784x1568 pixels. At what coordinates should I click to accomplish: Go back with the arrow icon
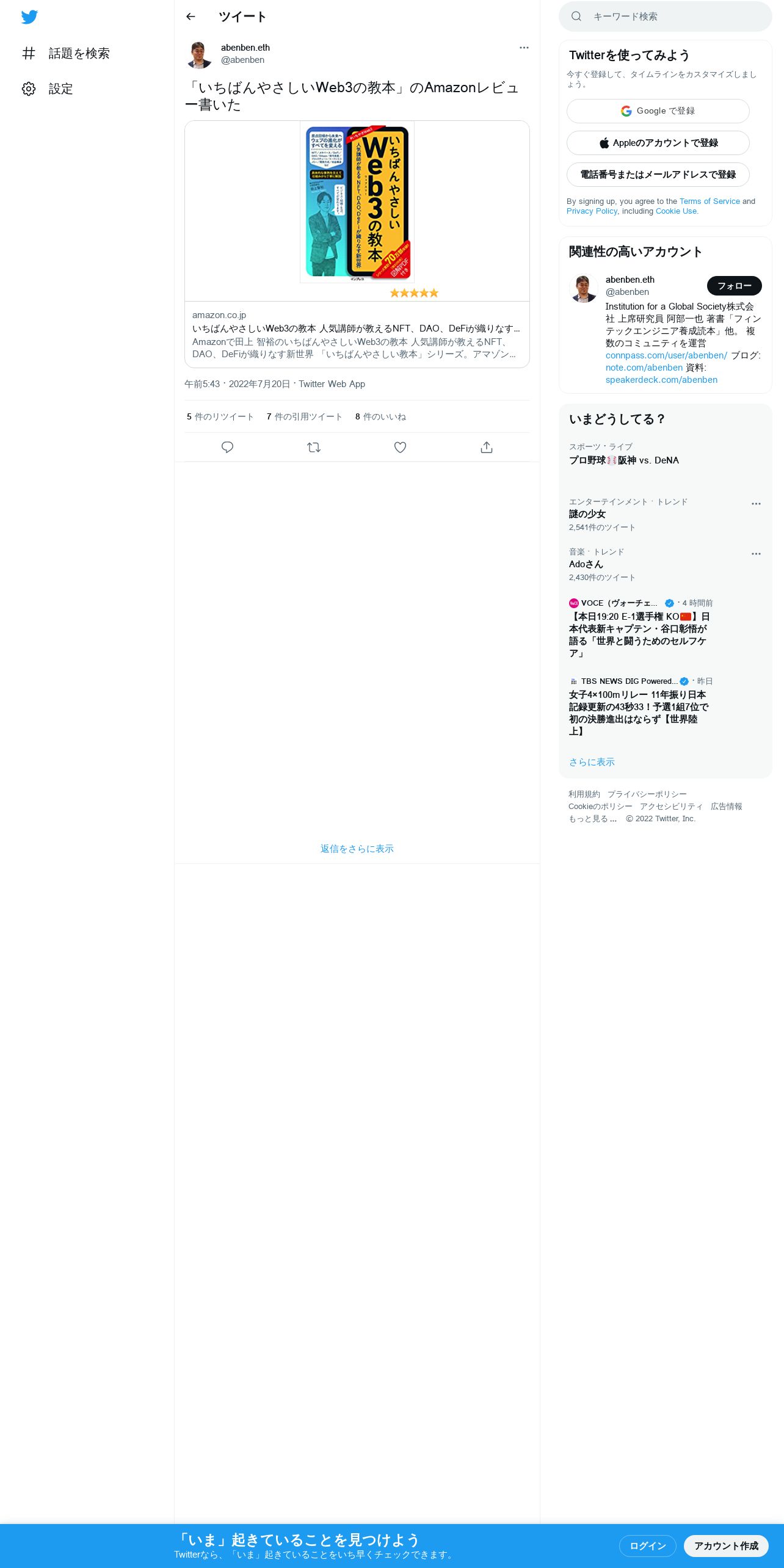(191, 16)
